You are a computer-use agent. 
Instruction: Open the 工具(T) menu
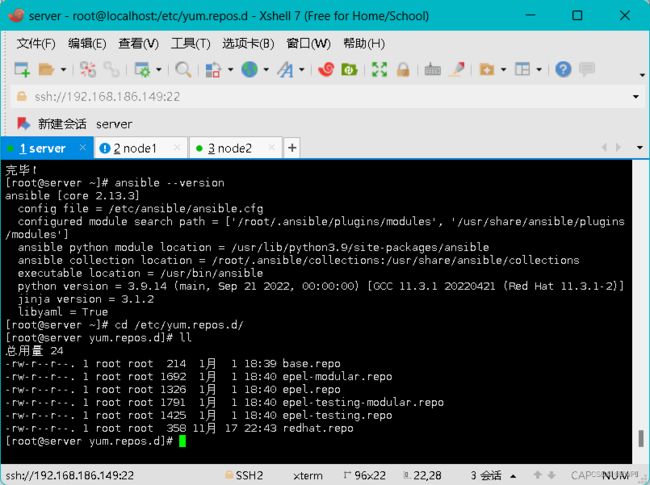pyautogui.click(x=191, y=44)
